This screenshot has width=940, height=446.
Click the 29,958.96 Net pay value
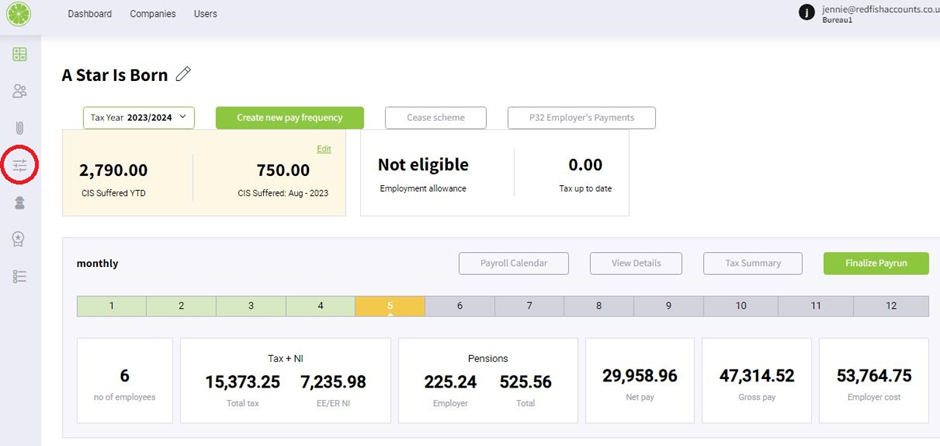640,376
